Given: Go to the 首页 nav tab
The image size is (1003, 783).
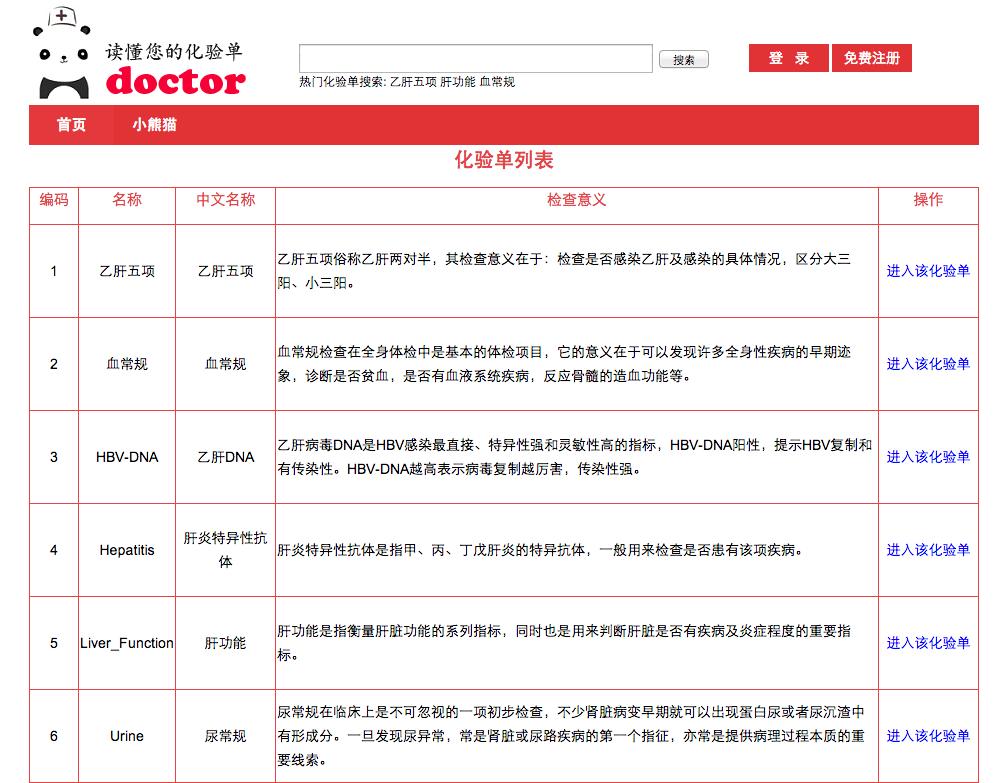Looking at the screenshot, I should (71, 125).
